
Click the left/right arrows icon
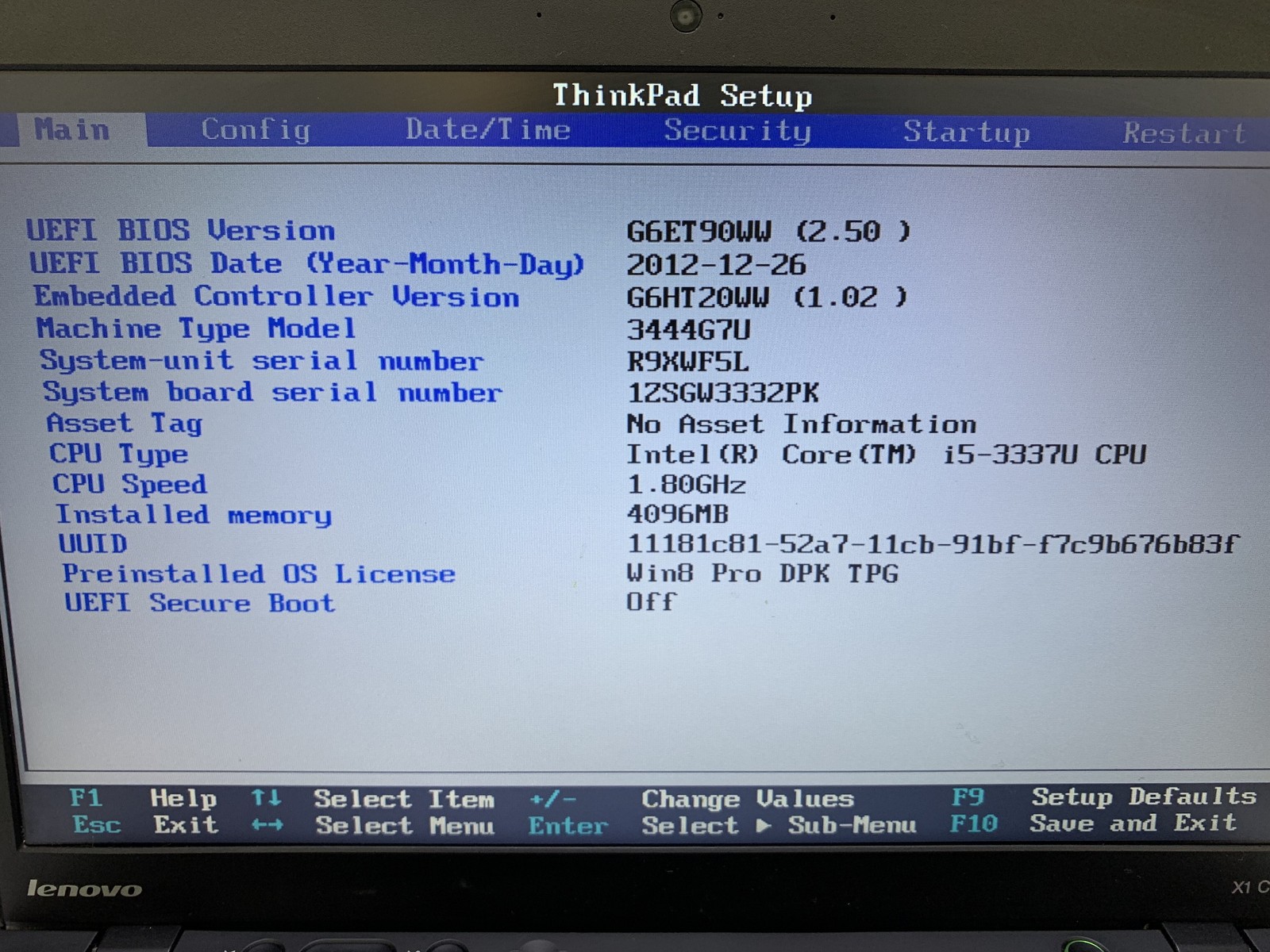click(x=267, y=825)
